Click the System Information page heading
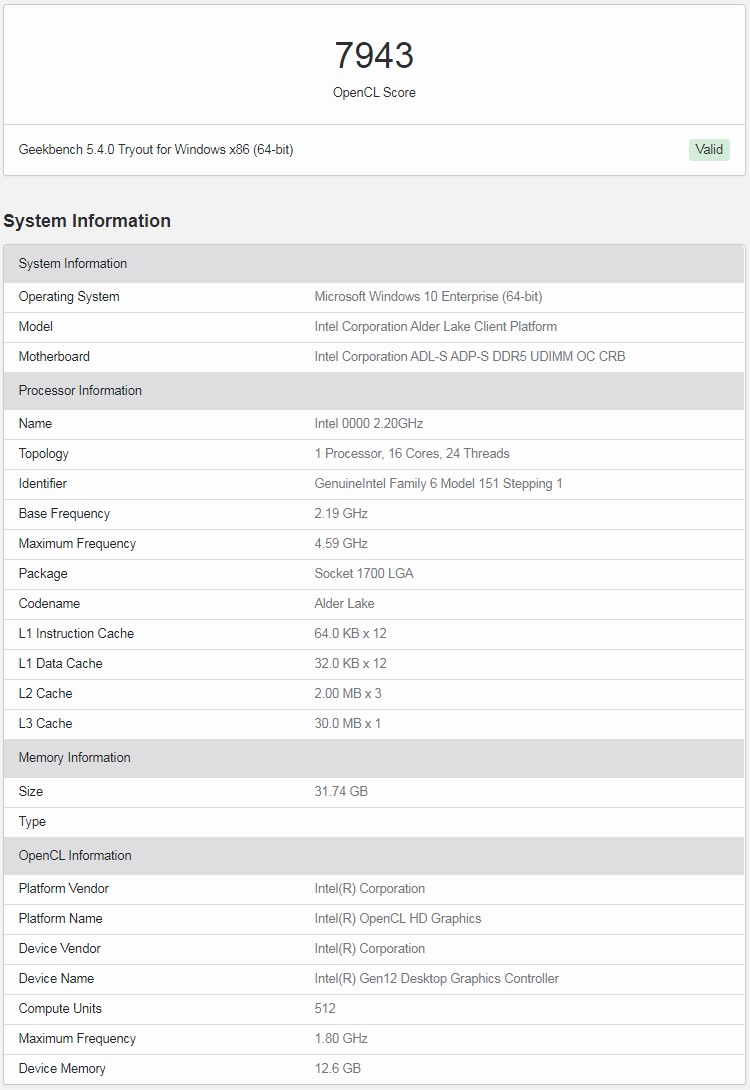 (x=87, y=221)
